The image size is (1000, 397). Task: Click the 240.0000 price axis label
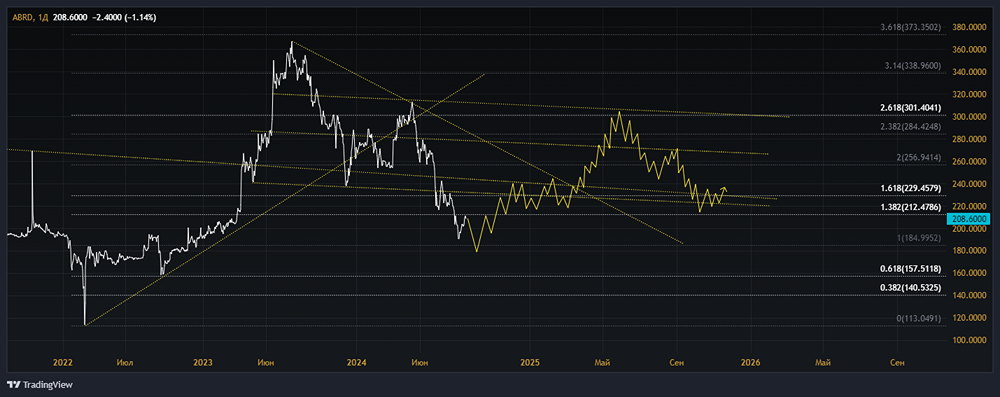click(968, 184)
